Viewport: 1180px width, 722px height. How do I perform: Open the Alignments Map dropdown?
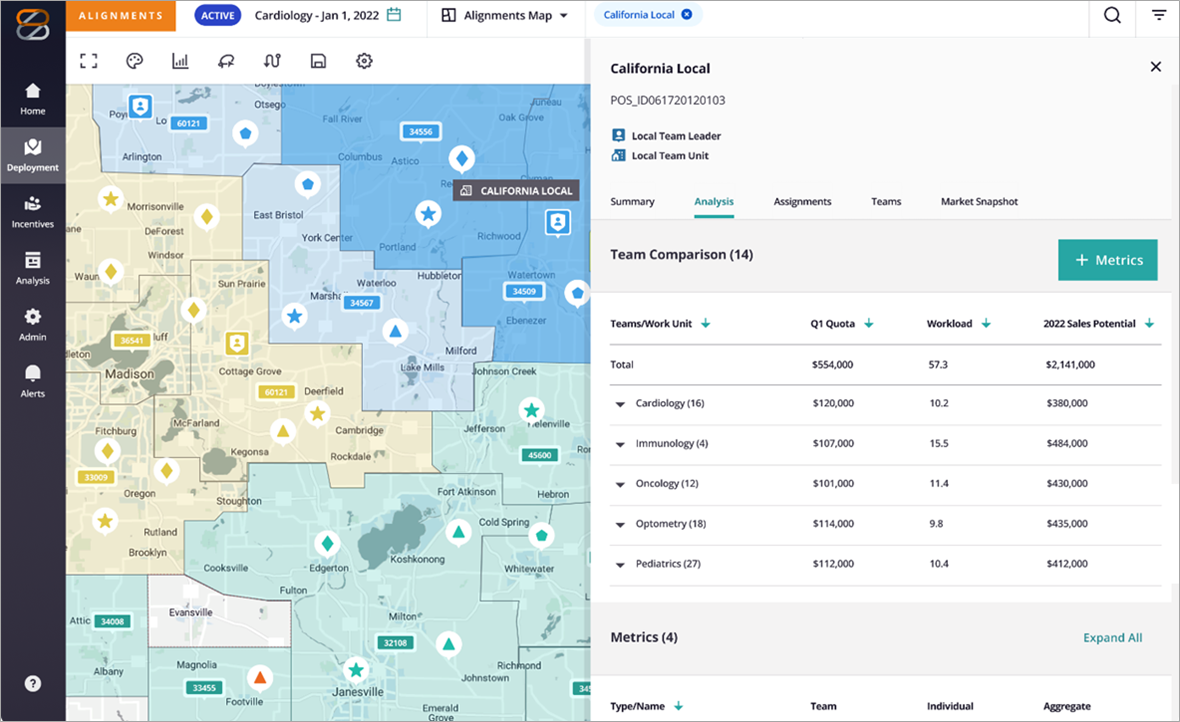[505, 16]
